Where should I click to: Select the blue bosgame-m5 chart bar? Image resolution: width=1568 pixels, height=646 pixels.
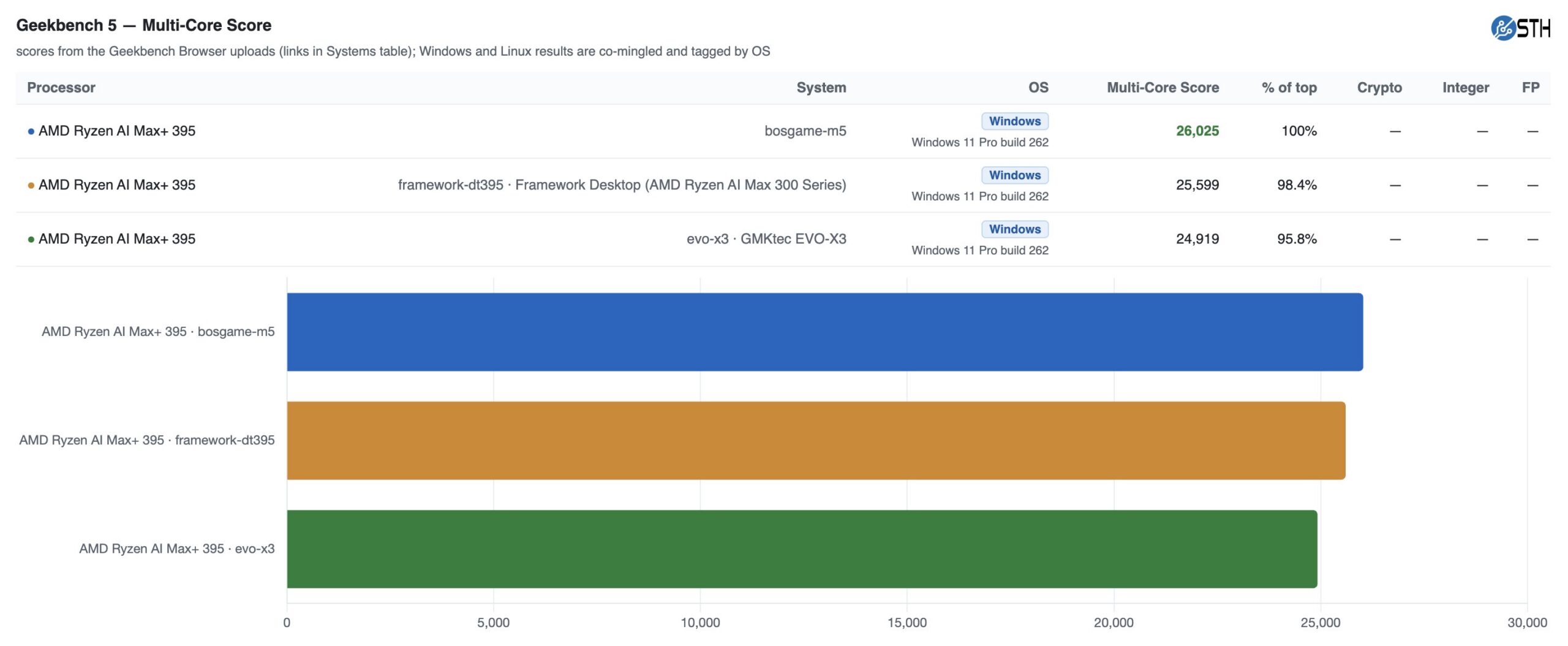(x=825, y=332)
